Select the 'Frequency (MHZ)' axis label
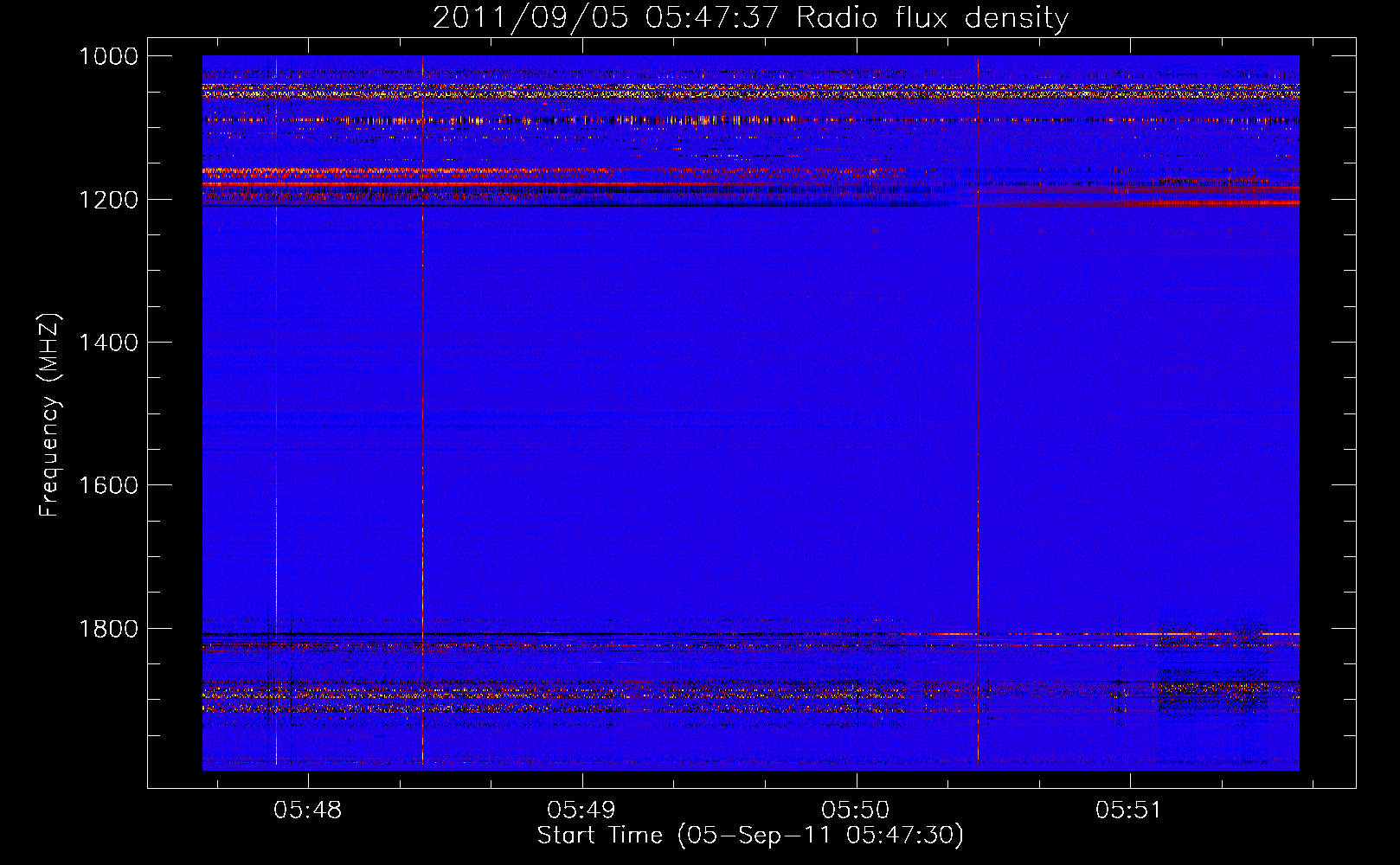Screen dimensions: 1400x865 coord(49,415)
